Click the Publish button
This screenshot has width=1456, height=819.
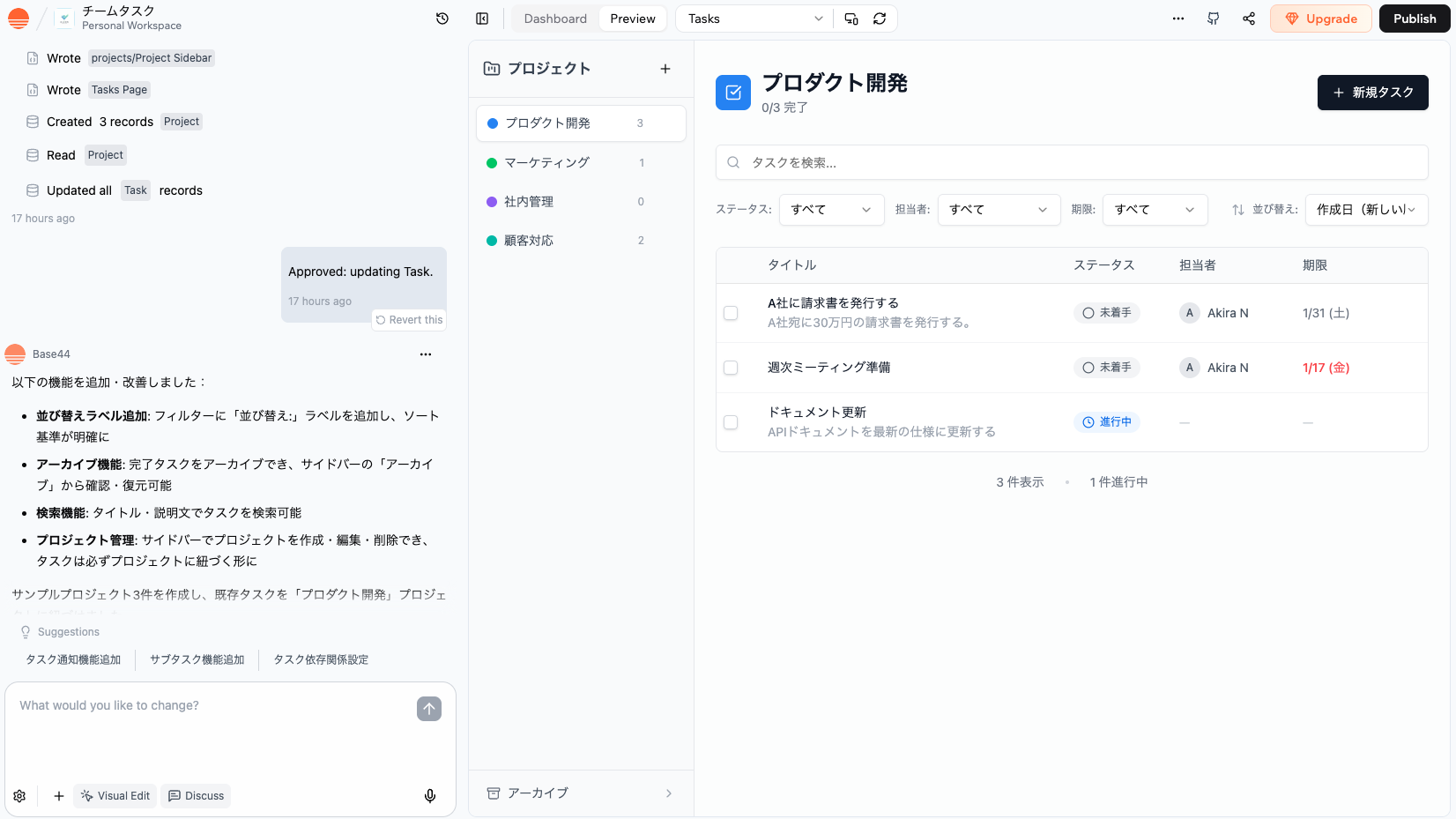click(x=1414, y=19)
